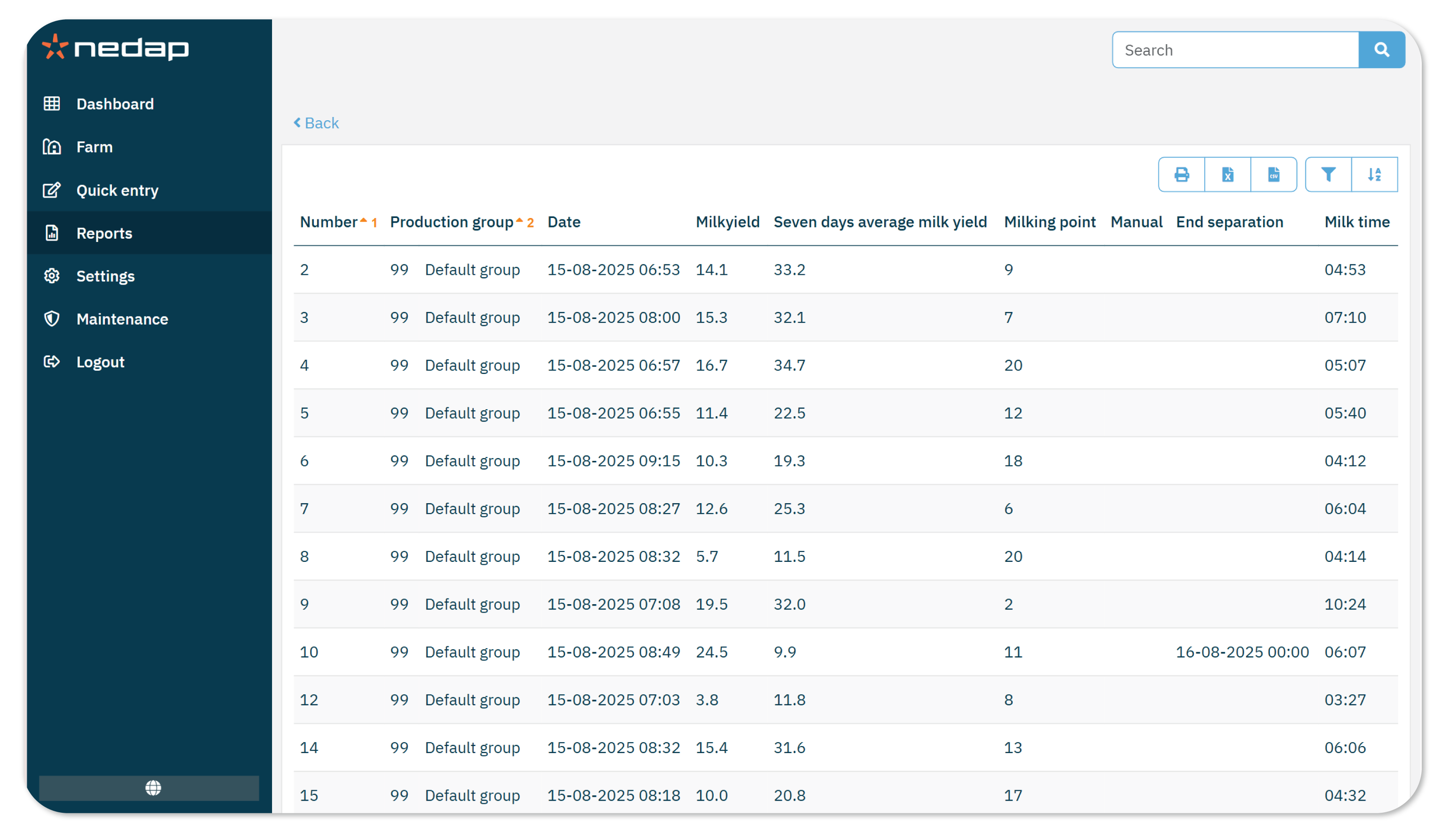1449x840 pixels.
Task: Sort by Date column header
Action: coord(563,222)
